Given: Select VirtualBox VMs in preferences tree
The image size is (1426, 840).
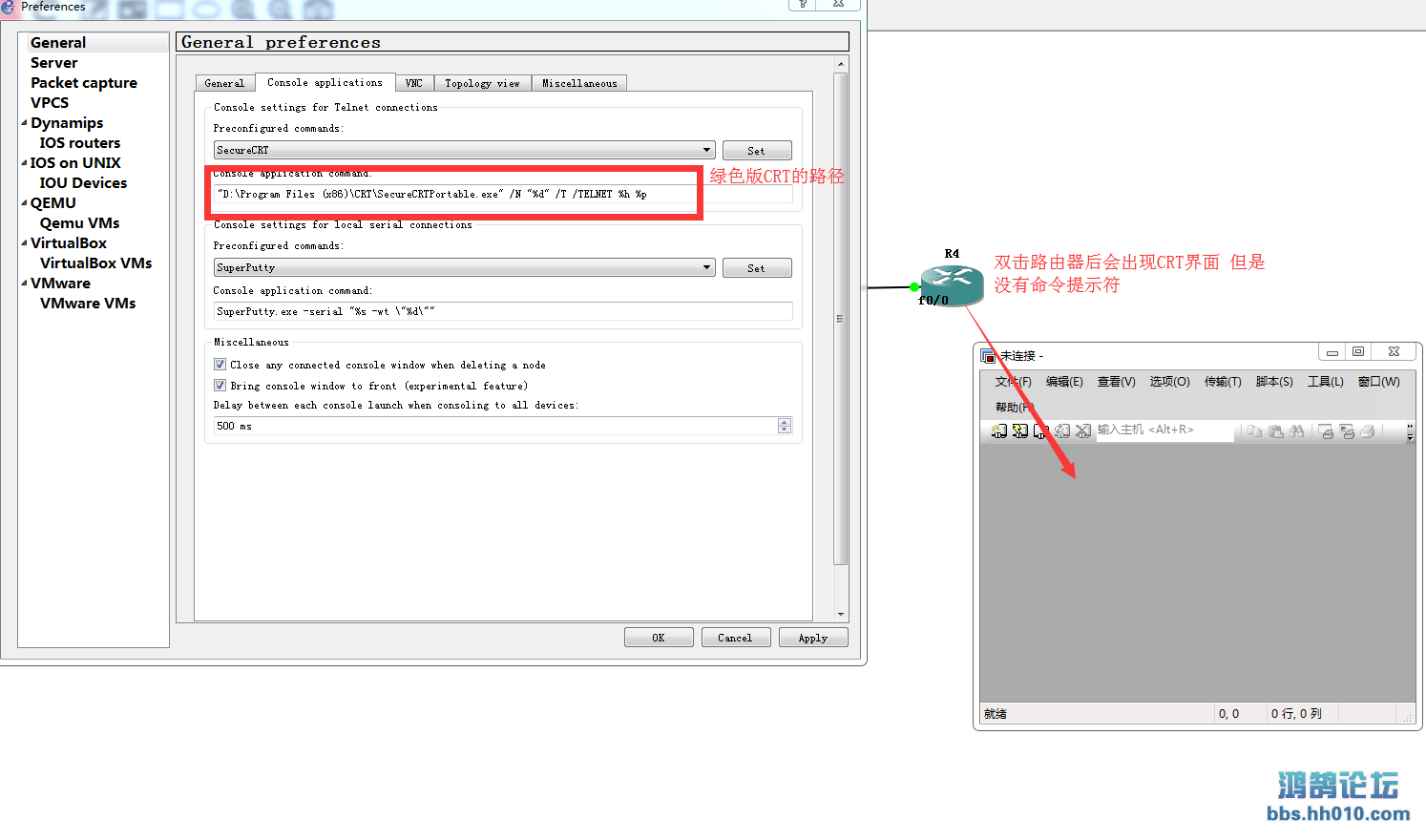Looking at the screenshot, I should pos(96,262).
